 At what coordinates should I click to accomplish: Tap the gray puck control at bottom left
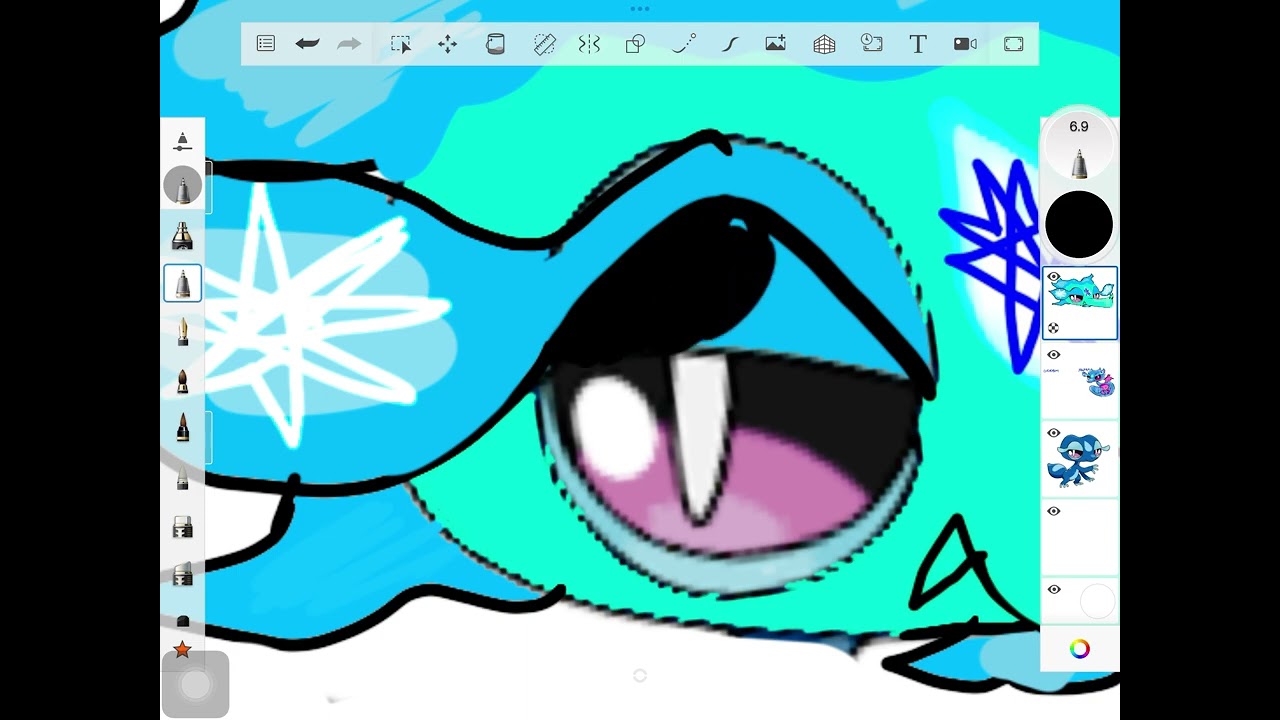tap(195, 685)
